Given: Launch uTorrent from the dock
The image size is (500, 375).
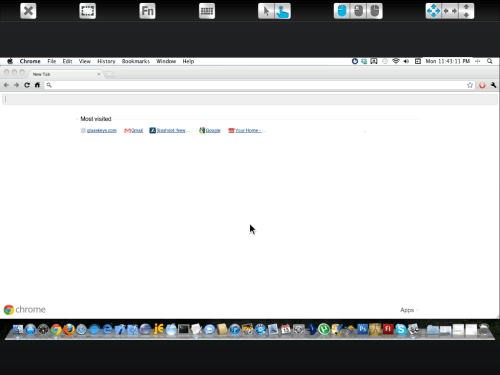Looking at the screenshot, I should tap(324, 330).
